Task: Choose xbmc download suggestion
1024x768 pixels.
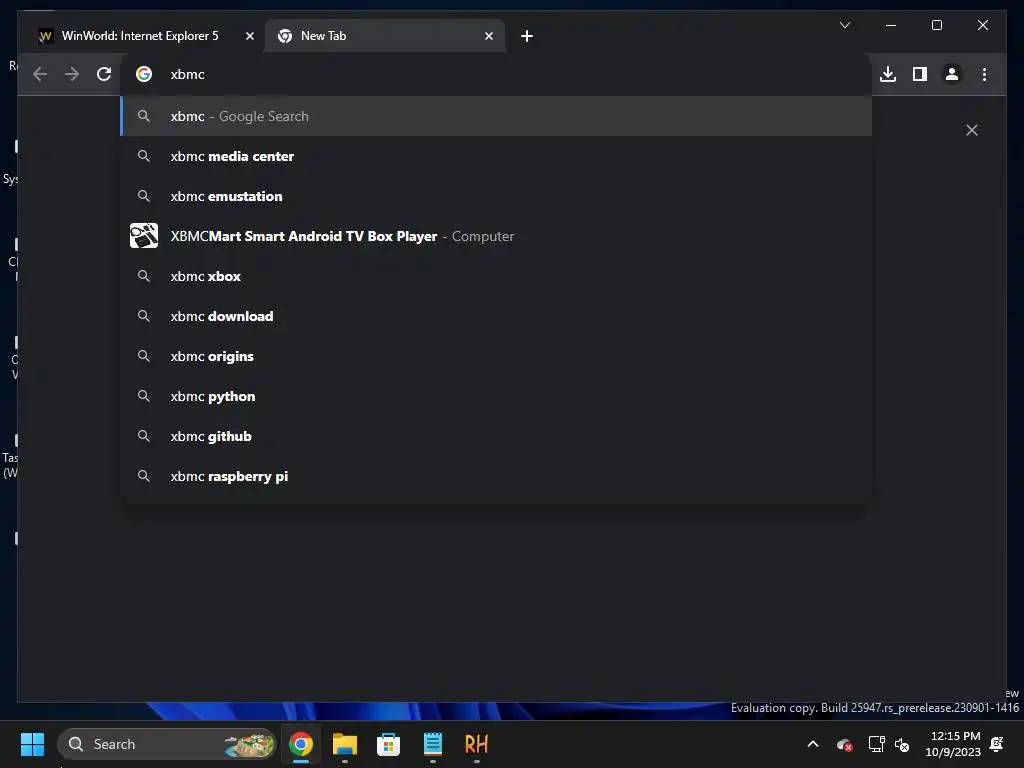Action: tap(496, 316)
